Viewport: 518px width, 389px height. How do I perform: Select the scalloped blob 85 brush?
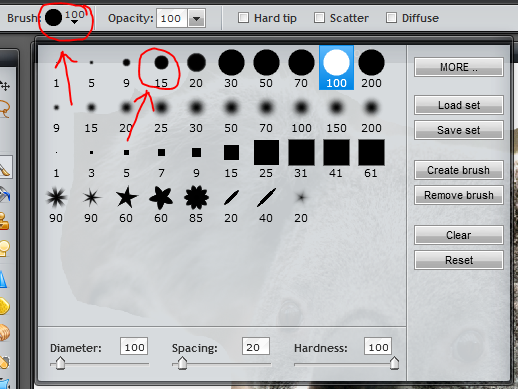click(196, 203)
